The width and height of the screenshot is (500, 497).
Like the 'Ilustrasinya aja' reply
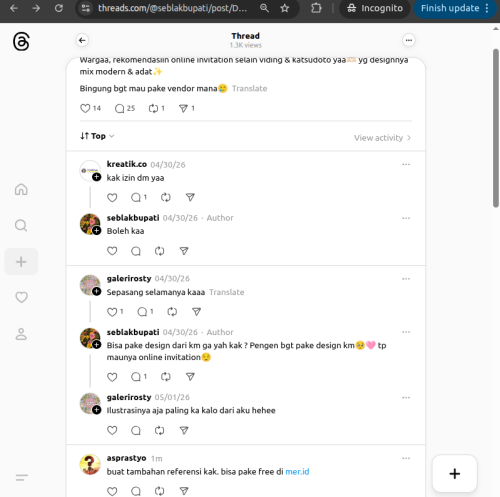tap(112, 430)
